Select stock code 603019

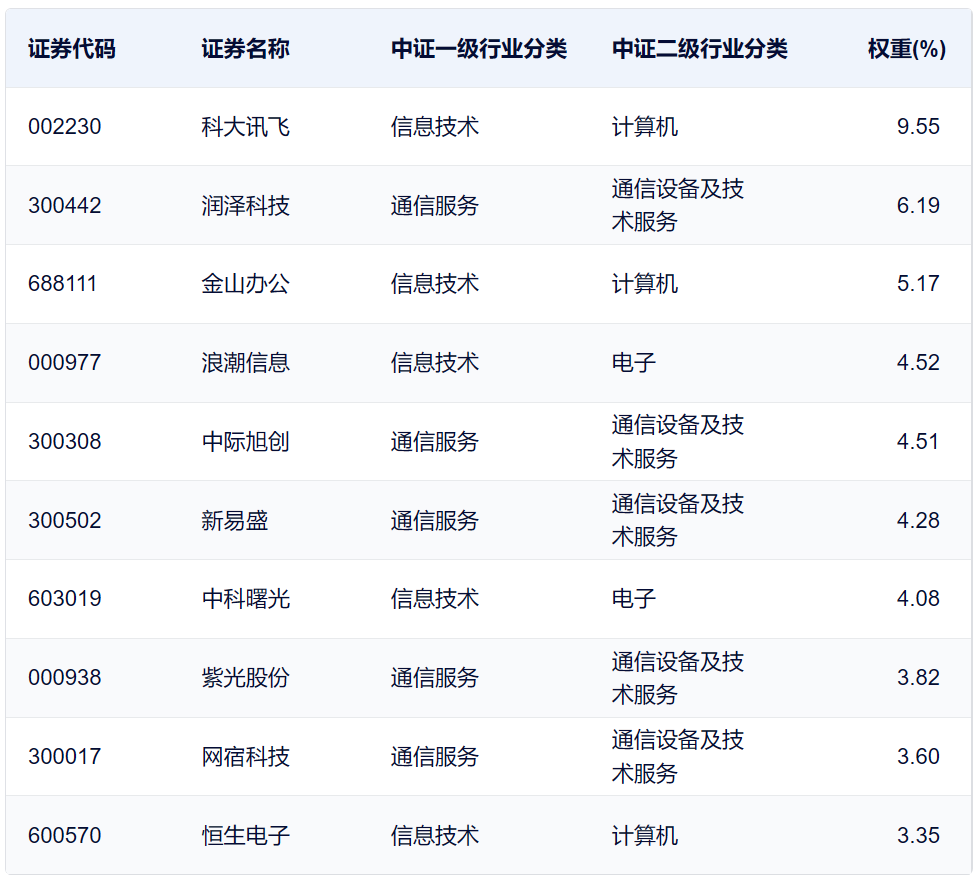tap(65, 599)
